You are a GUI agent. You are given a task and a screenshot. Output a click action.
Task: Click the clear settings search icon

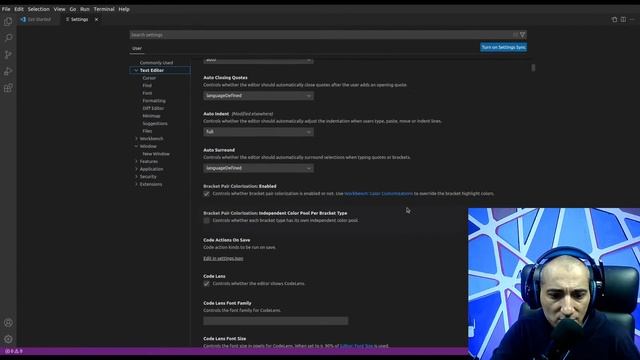(516, 35)
